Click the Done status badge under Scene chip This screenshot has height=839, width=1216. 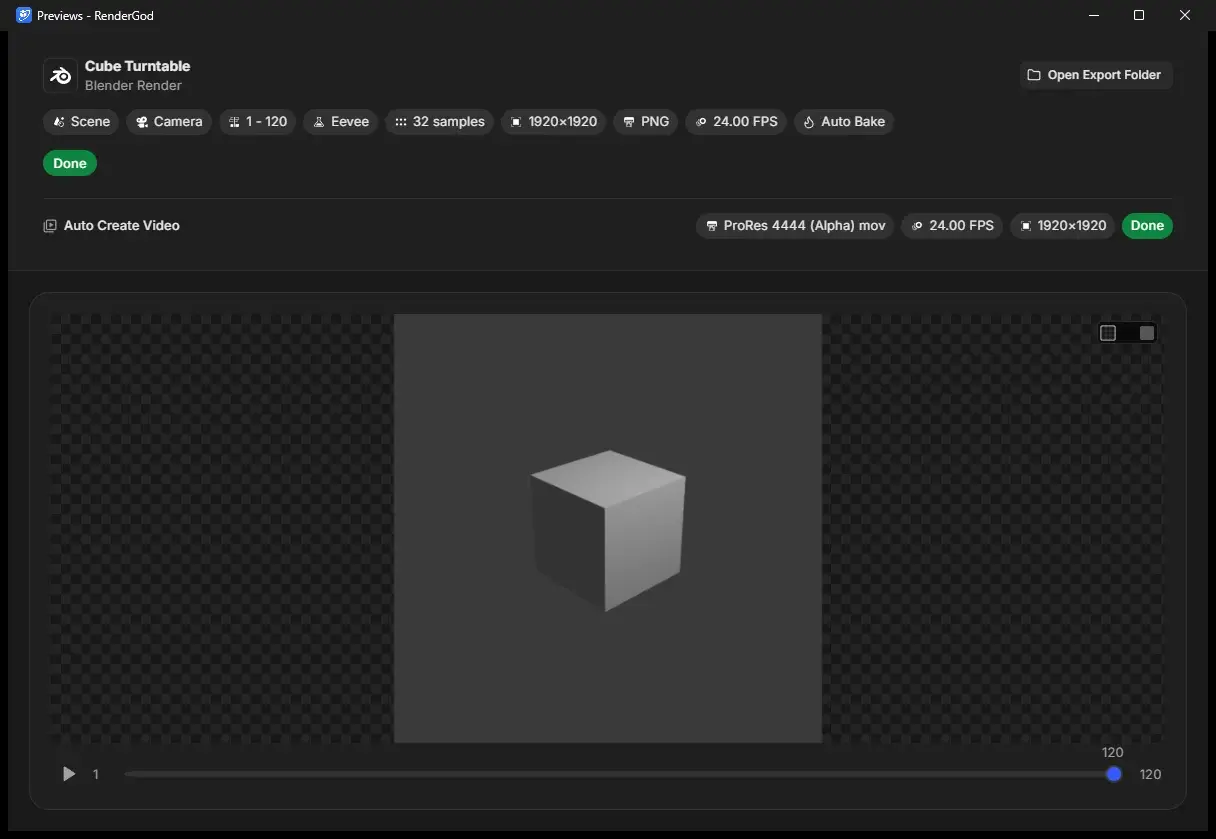pyautogui.click(x=70, y=163)
